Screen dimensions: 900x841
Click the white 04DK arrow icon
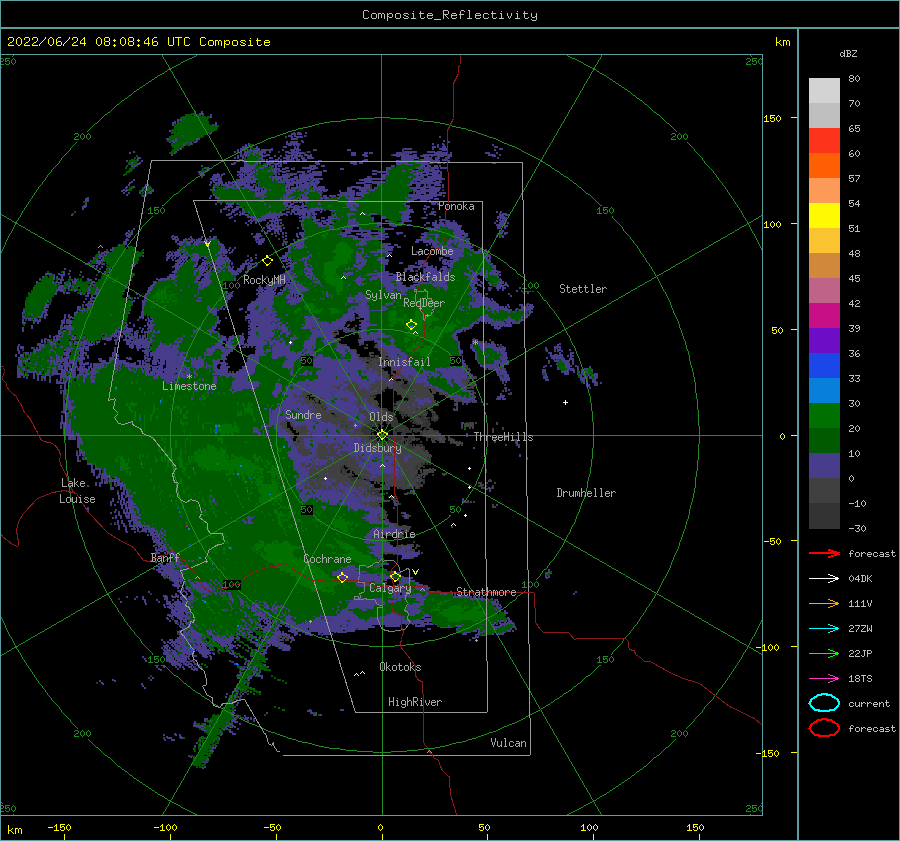pyautogui.click(x=824, y=579)
